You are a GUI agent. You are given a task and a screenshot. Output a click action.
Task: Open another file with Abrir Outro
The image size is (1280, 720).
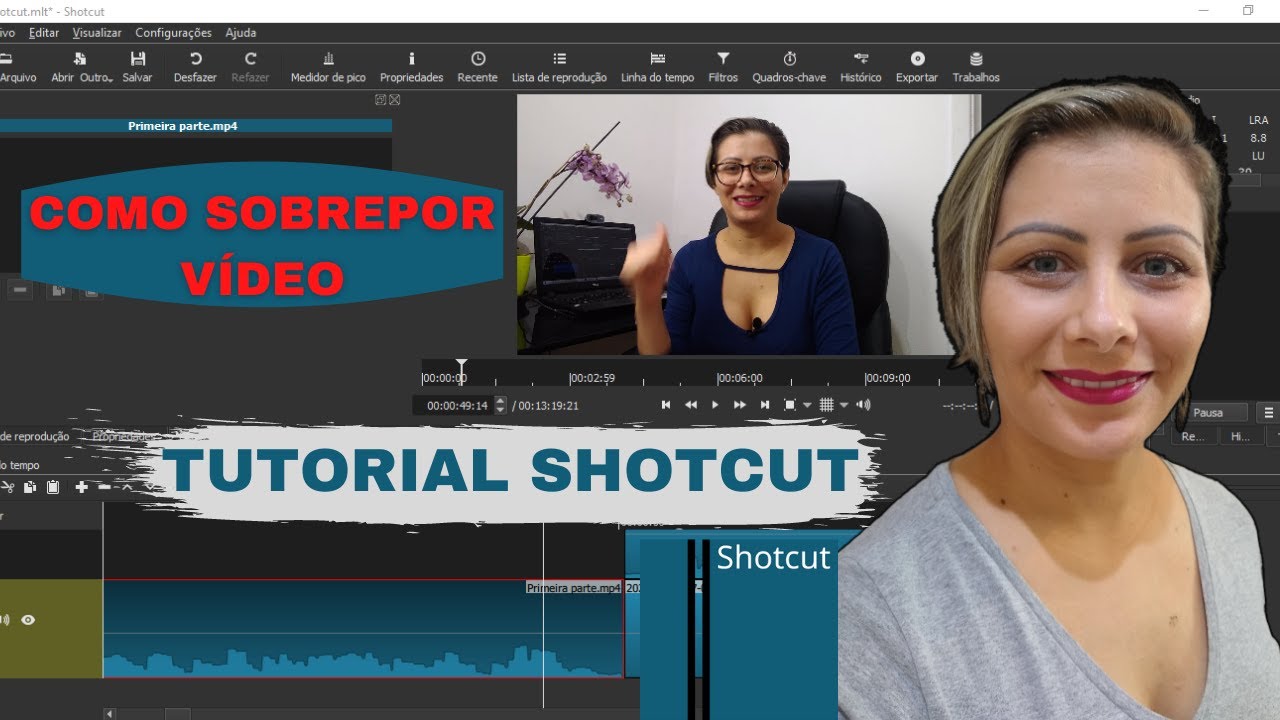coord(82,67)
